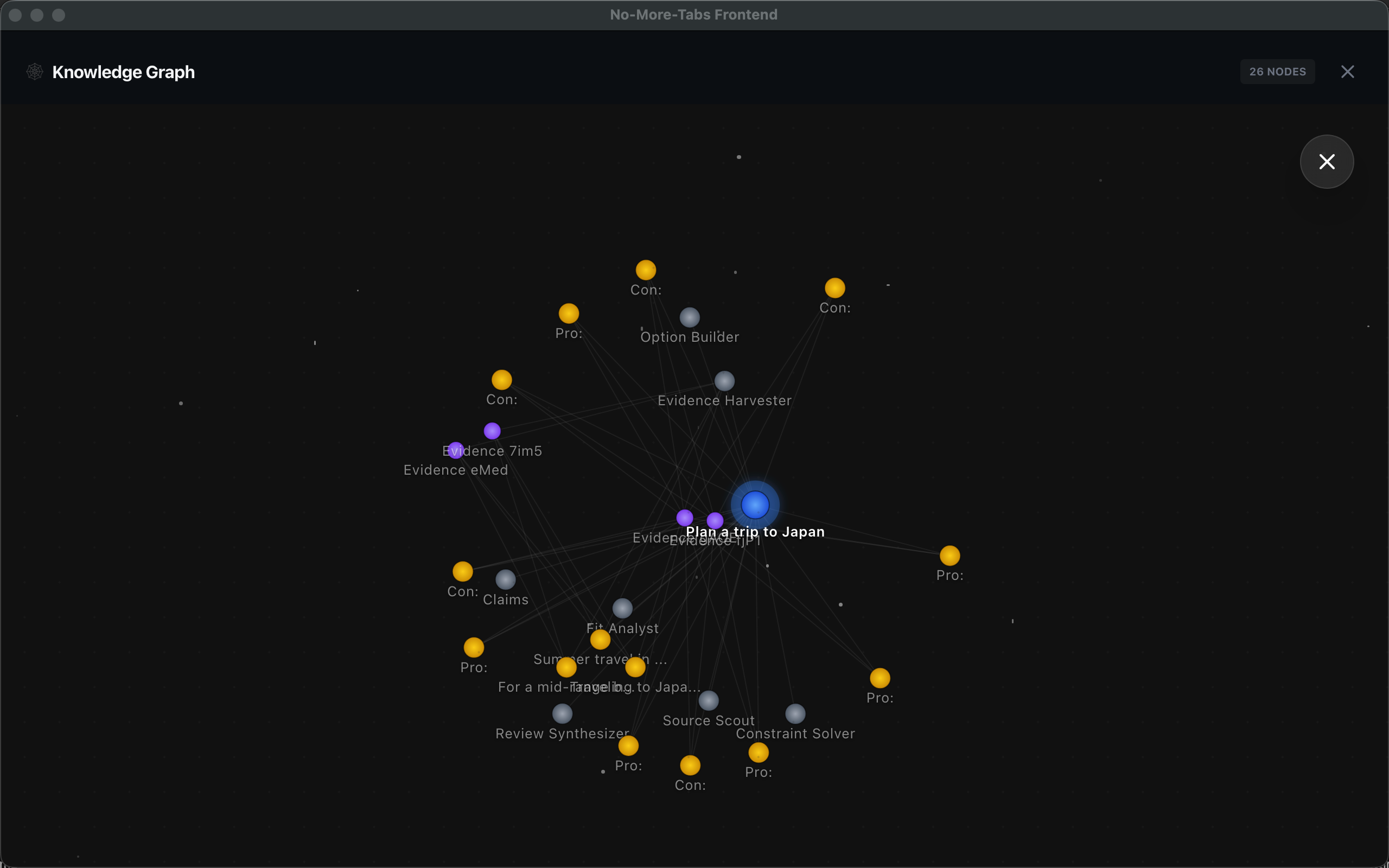Close the Knowledge Graph header panel

1347,72
